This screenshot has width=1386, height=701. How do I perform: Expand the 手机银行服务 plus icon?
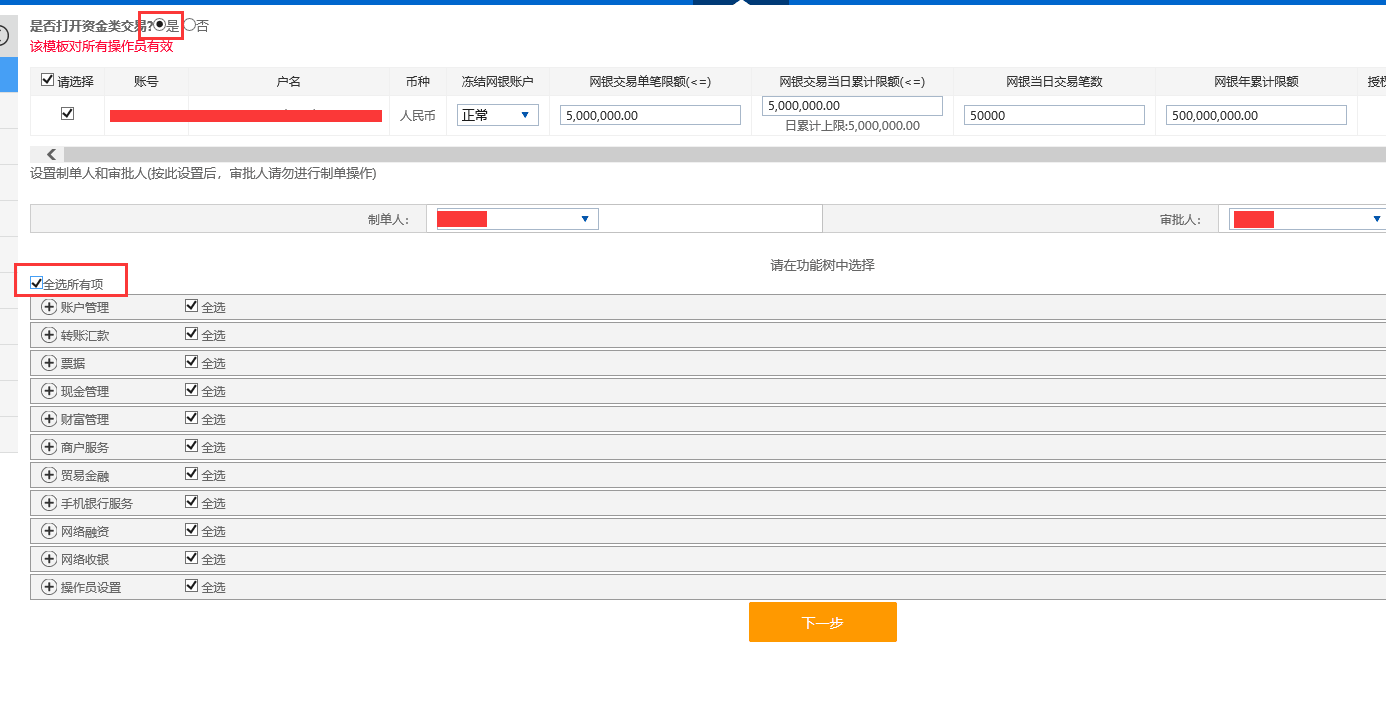pyautogui.click(x=49, y=503)
